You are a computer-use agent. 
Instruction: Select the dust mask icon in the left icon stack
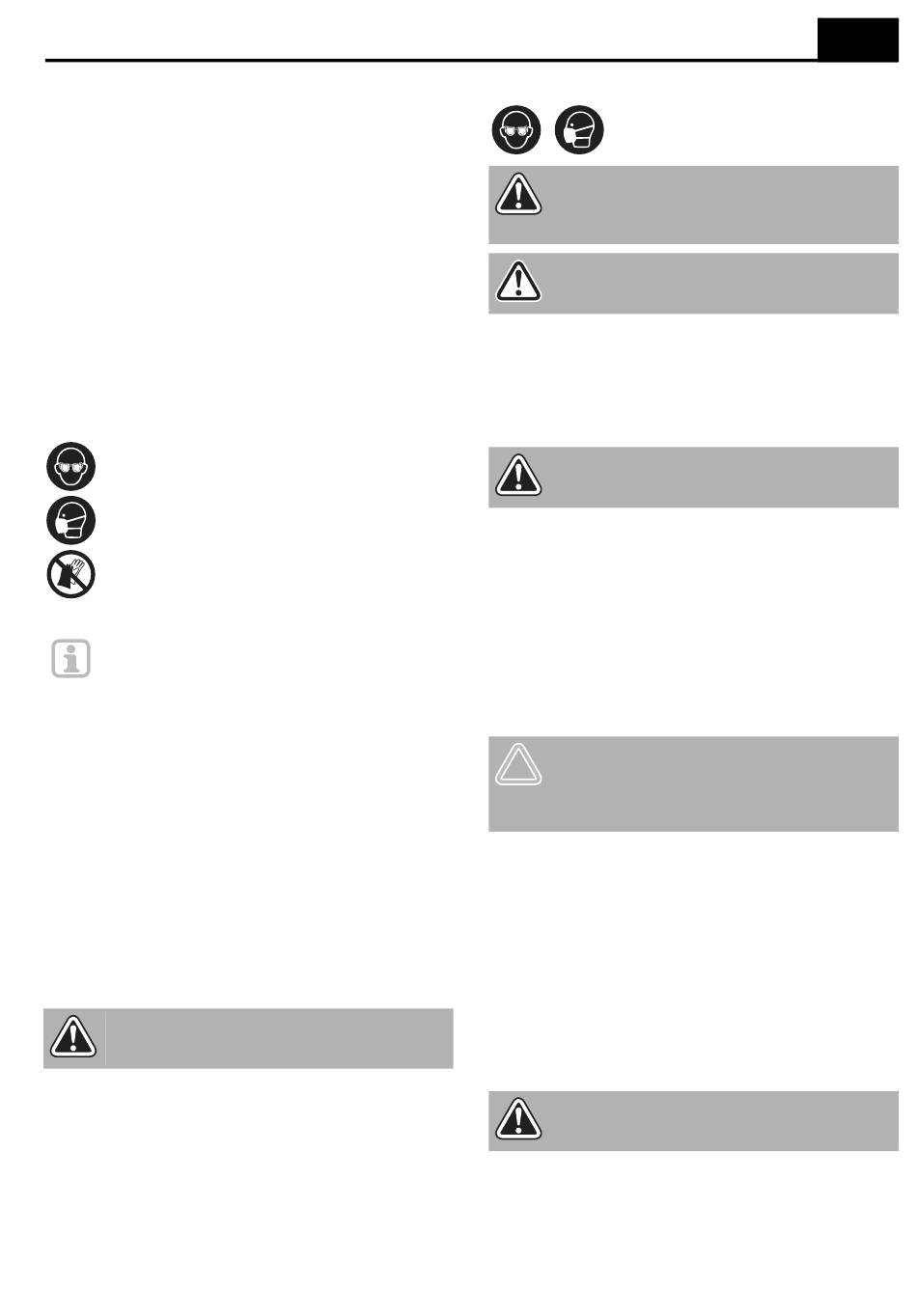click(x=70, y=521)
